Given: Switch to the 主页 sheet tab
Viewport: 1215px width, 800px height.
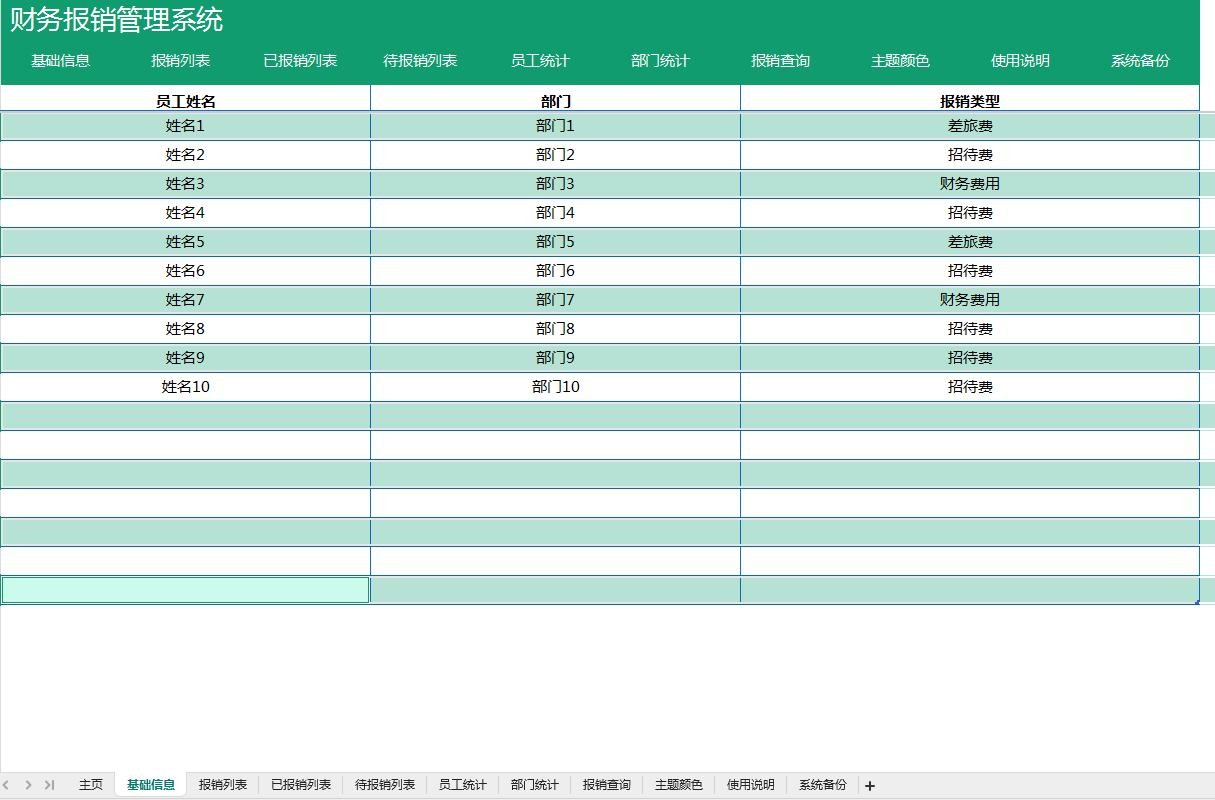Looking at the screenshot, I should [x=90, y=785].
